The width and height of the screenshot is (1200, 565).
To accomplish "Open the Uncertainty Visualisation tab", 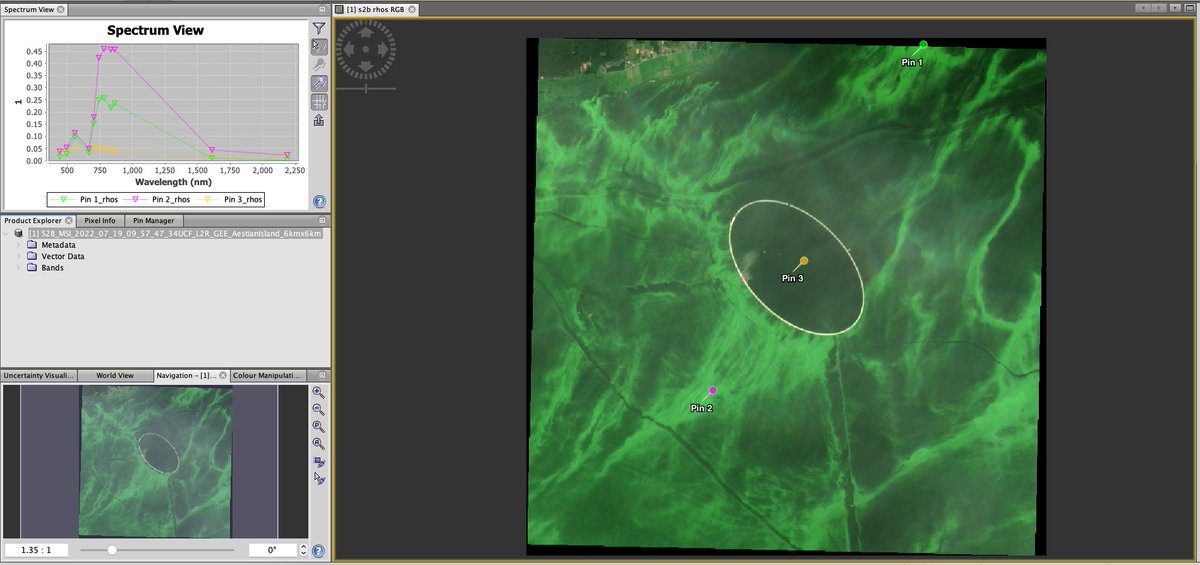I will (x=38, y=375).
